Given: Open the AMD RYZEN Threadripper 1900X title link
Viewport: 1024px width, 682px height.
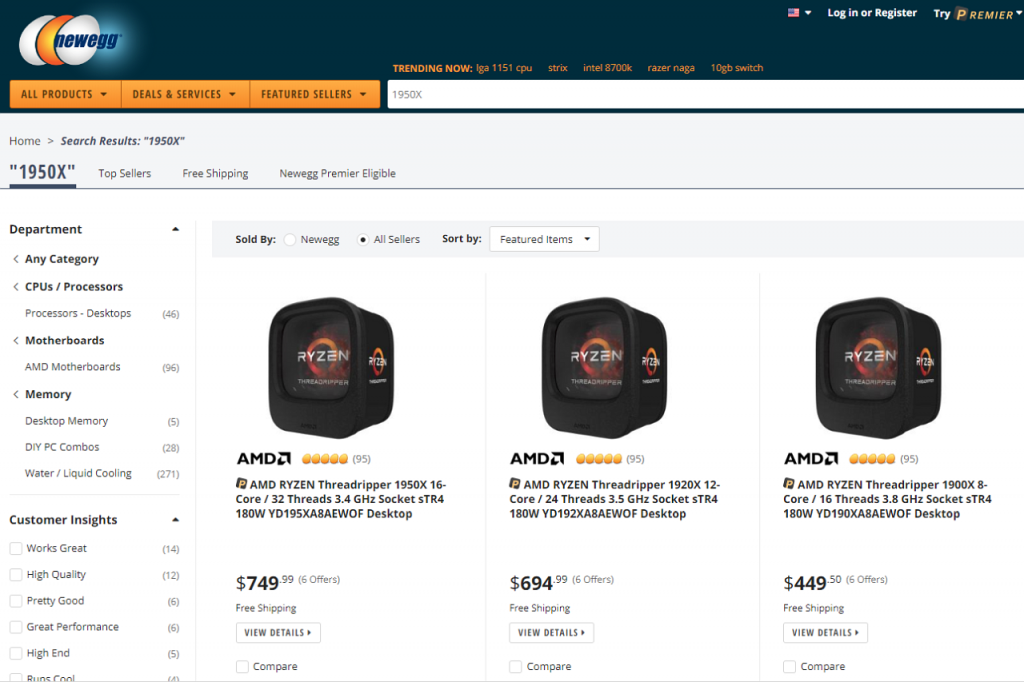Looking at the screenshot, I should [888, 499].
